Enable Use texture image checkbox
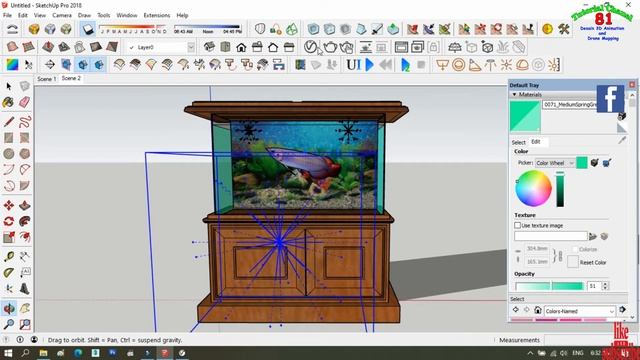640x360 pixels. [518, 225]
